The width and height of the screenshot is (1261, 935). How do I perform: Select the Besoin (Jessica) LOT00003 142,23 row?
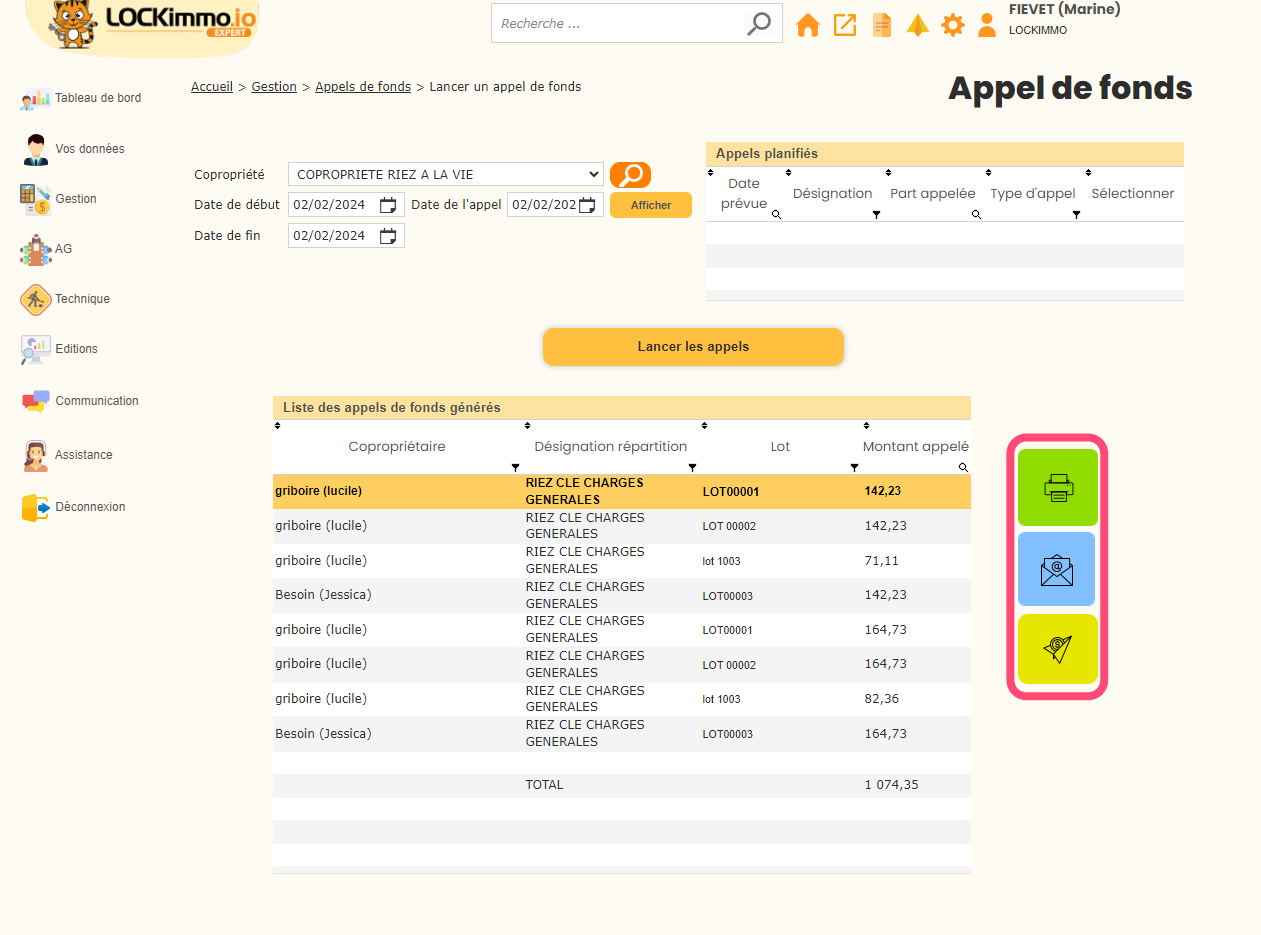pos(620,595)
